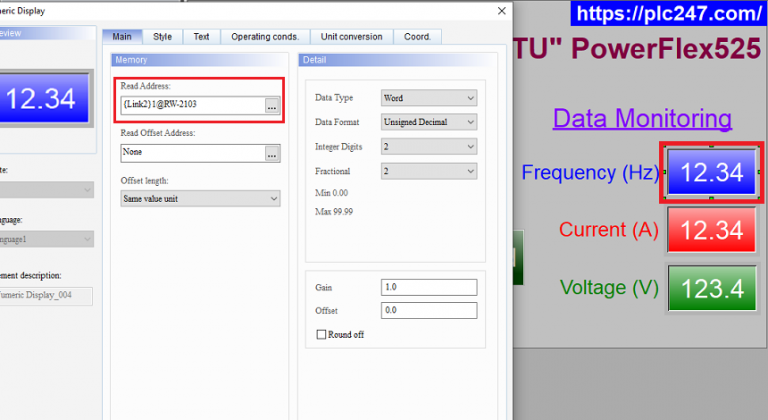
Task: Switch to the Main tab
Action: coord(122,37)
